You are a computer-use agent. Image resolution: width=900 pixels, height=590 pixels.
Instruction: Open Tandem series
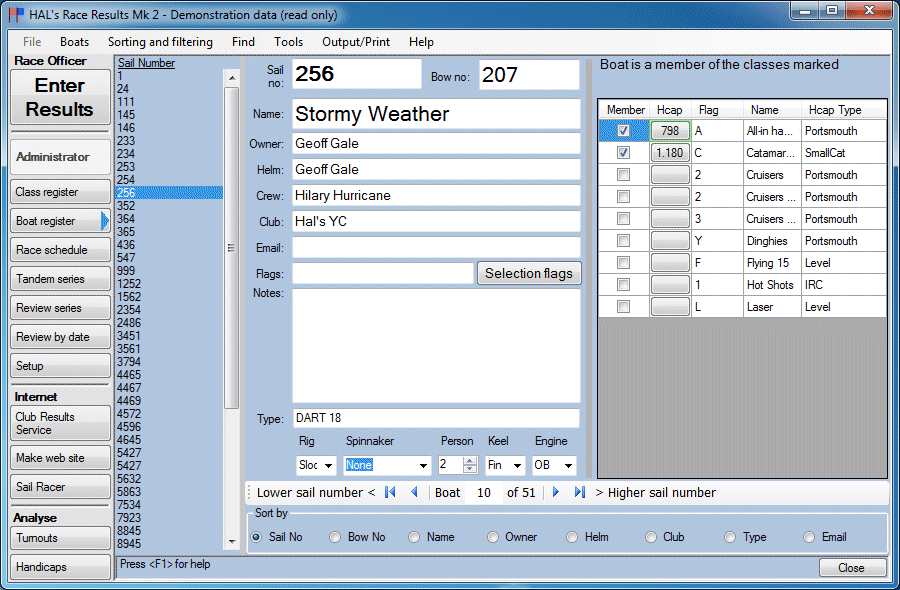pos(60,279)
